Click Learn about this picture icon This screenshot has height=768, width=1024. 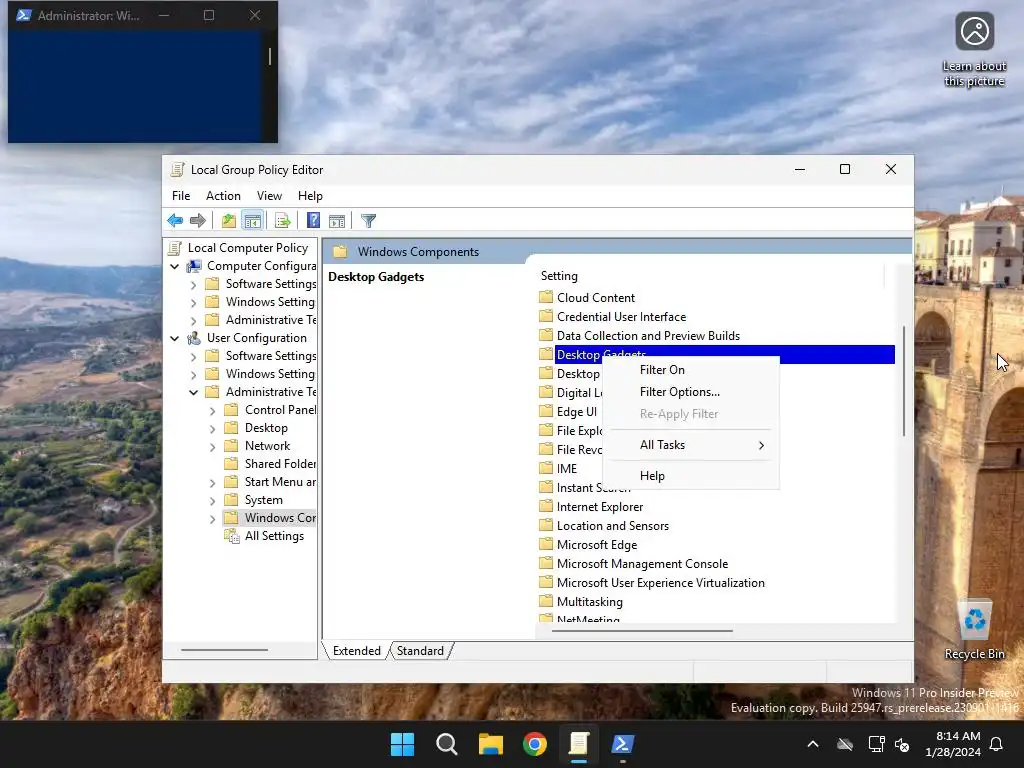pyautogui.click(x=974, y=50)
